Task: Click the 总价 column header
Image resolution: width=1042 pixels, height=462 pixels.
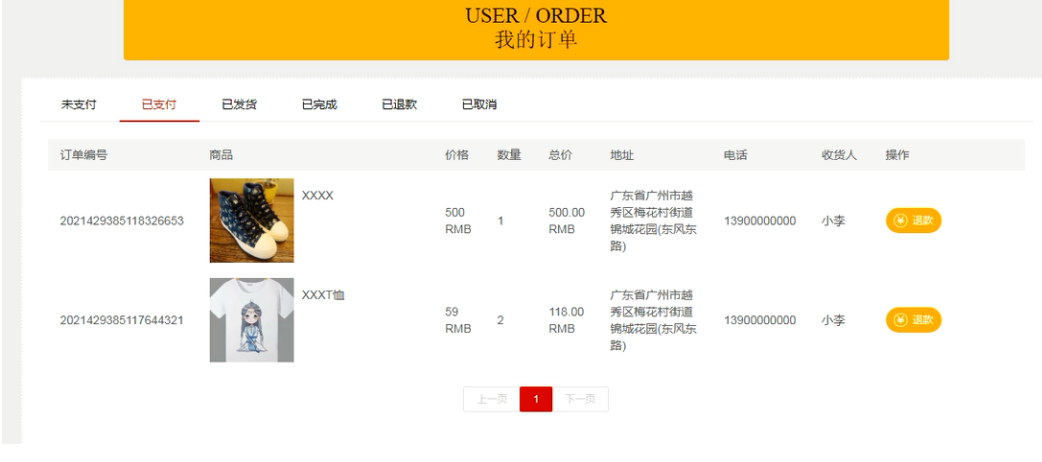Action: 560,155
